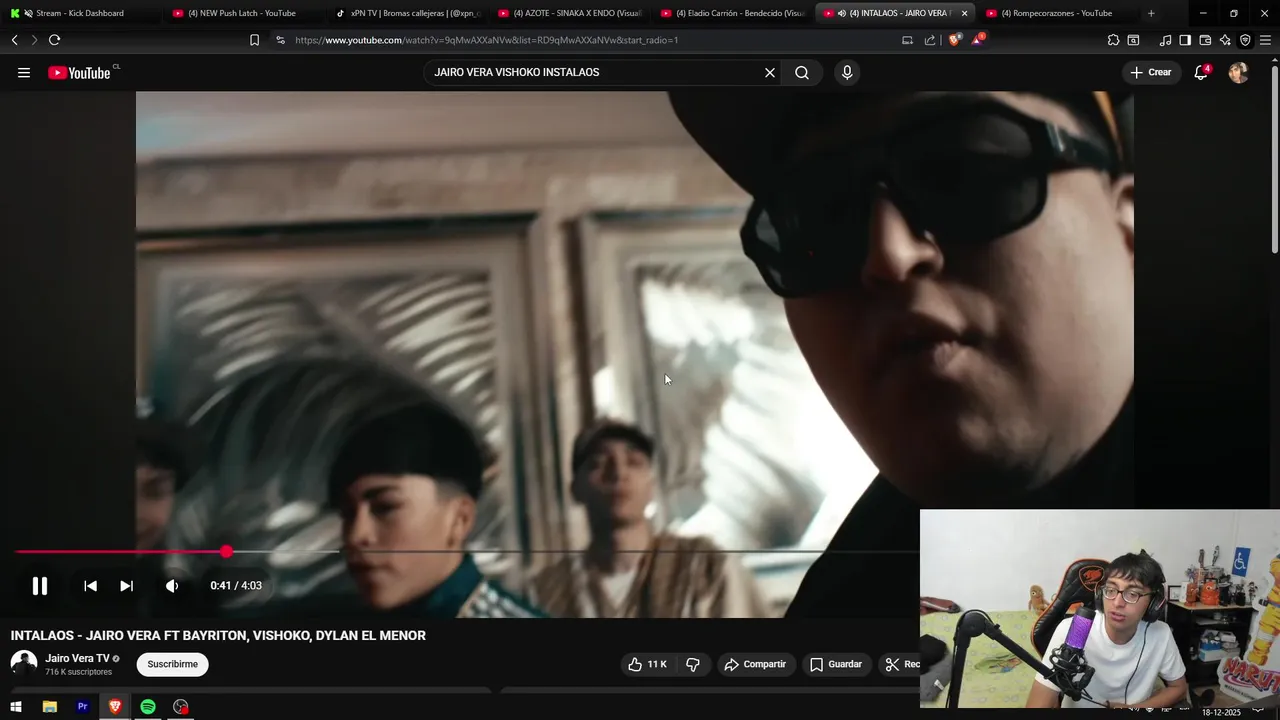
Task: Switch to xPN TV Bromas callejeras tab
Action: pyautogui.click(x=408, y=13)
